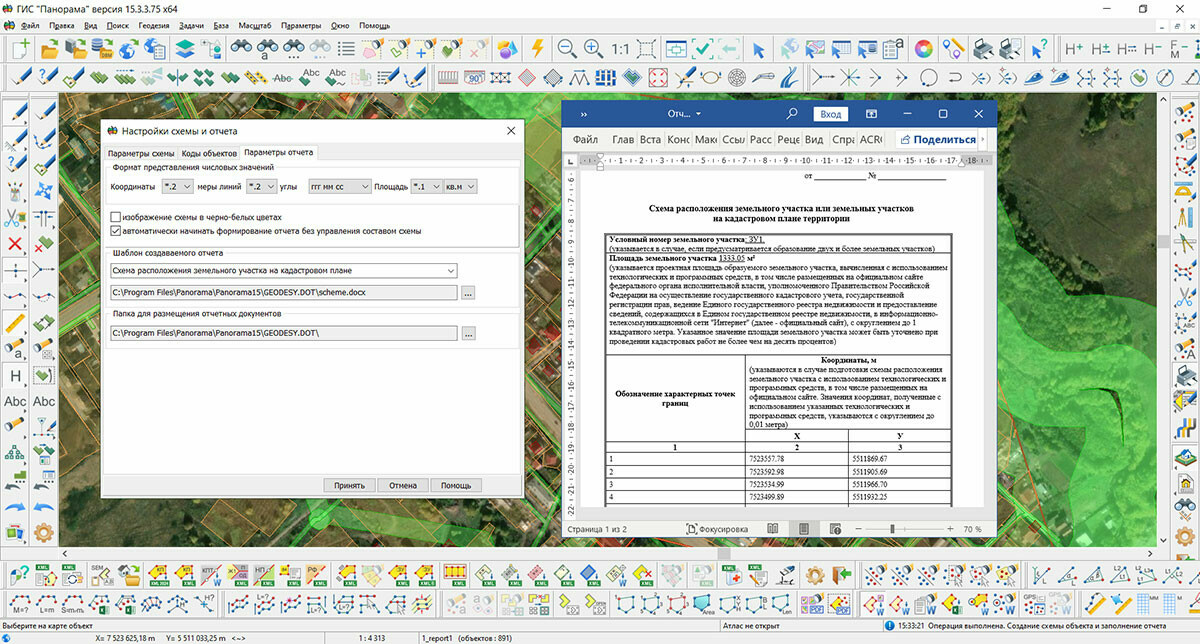This screenshot has height=644, width=1200.
Task: Switch to the 'Коды объектов' tab
Action: click(208, 153)
